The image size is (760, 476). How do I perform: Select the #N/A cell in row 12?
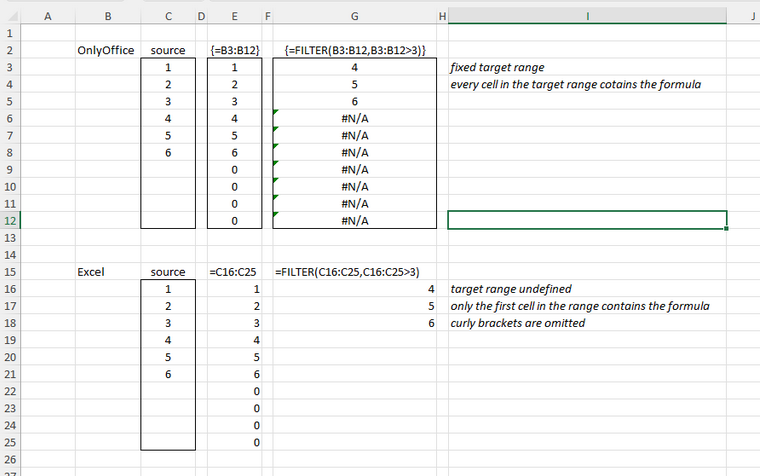pos(355,220)
